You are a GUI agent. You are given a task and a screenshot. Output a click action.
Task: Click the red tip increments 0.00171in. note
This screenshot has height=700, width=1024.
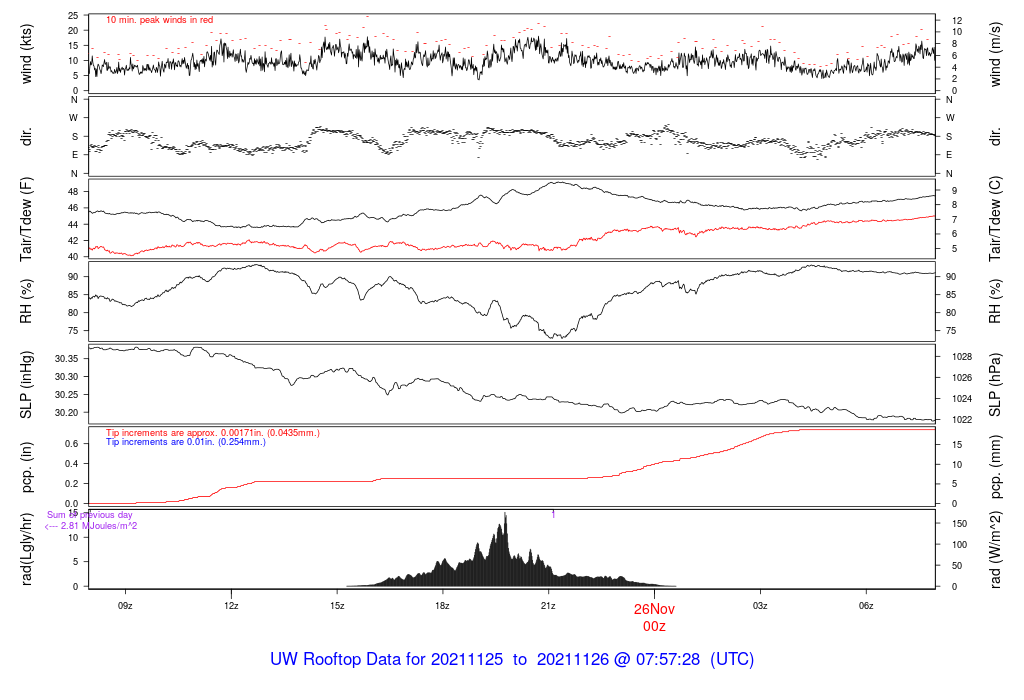point(213,433)
